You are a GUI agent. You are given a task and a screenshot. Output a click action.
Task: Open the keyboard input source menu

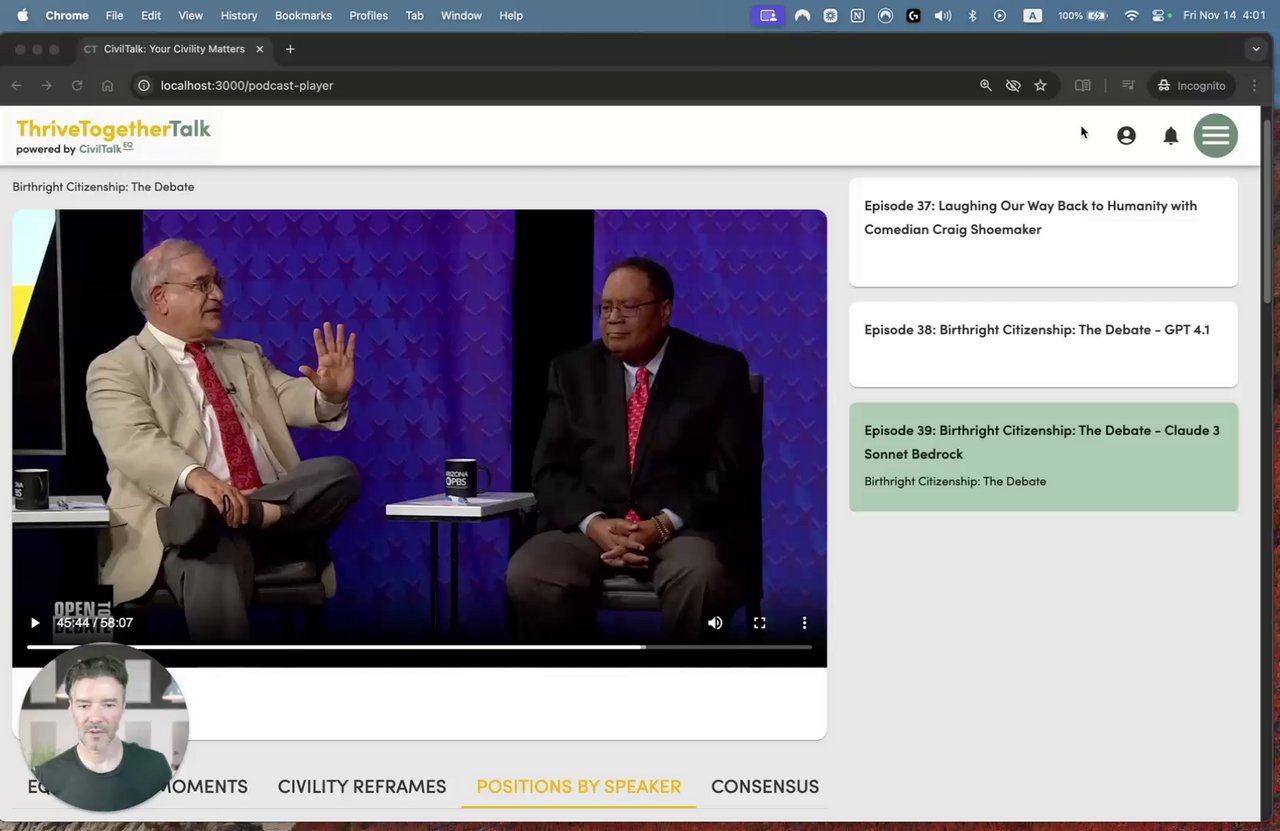tap(1033, 16)
